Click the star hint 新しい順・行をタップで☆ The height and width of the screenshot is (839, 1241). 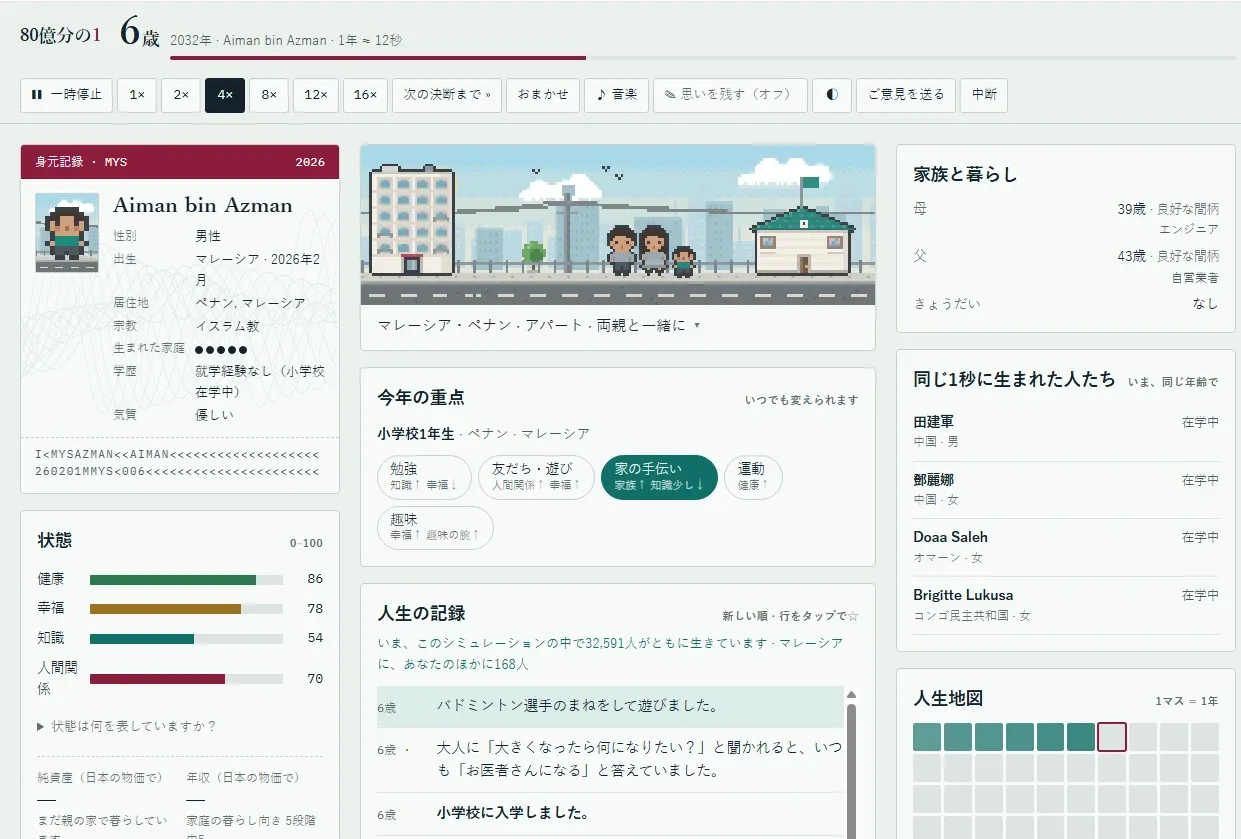coord(790,616)
